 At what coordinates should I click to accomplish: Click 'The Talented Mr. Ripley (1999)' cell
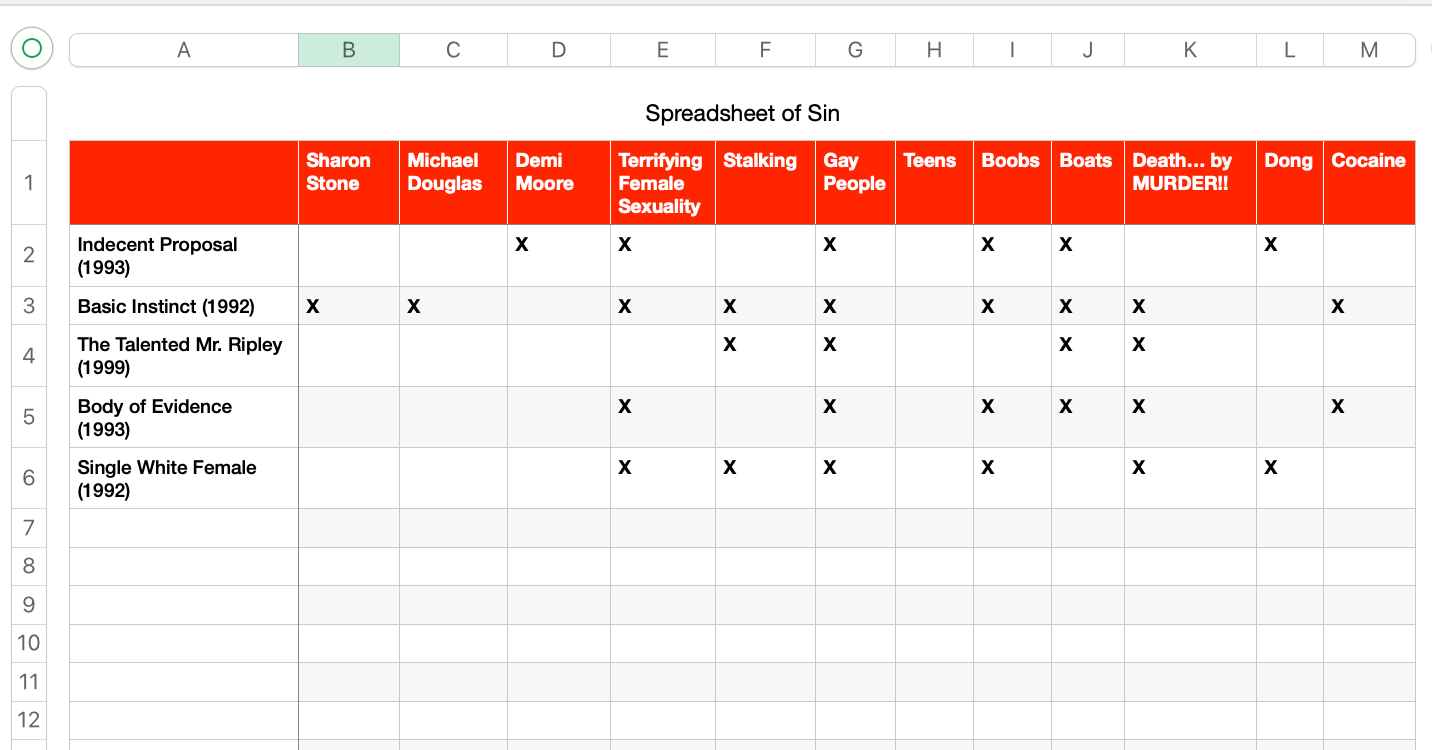[x=184, y=355]
